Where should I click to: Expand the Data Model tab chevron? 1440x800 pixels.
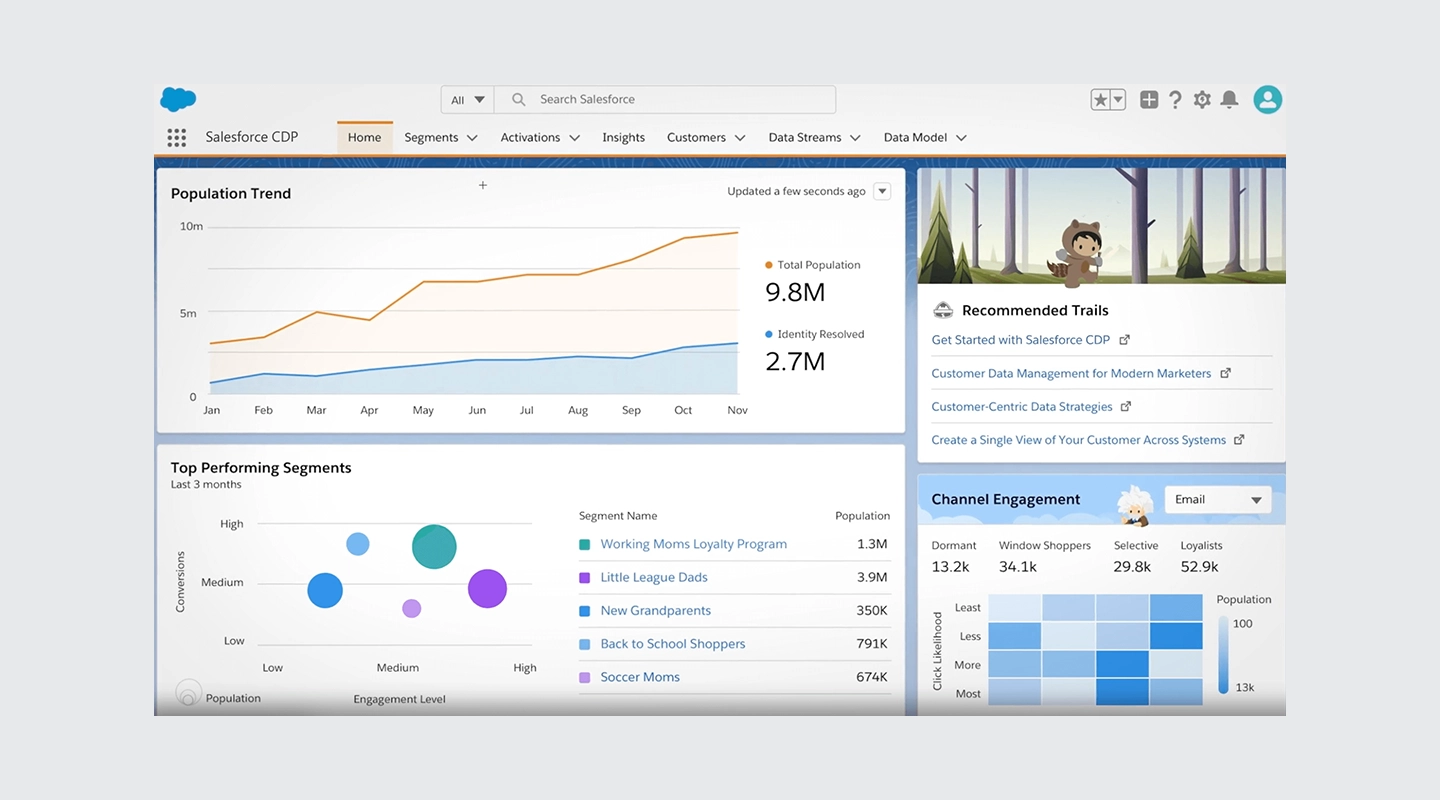pos(961,138)
